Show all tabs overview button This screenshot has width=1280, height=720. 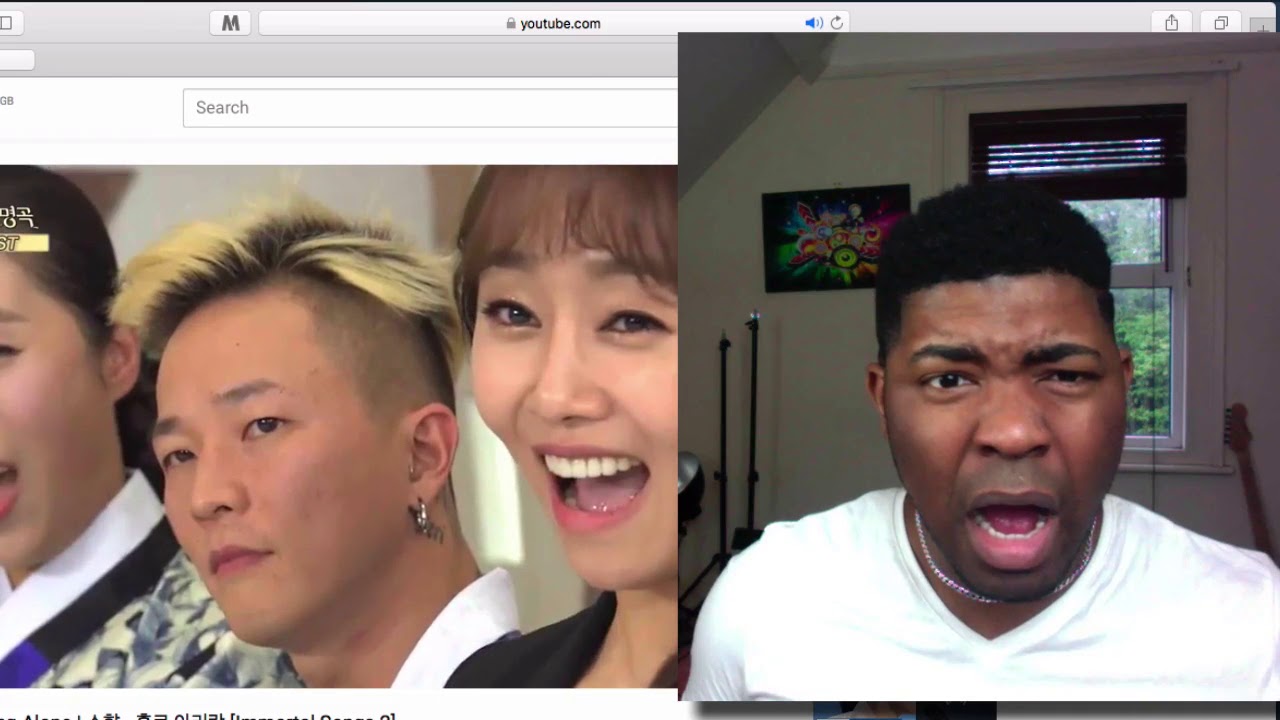[x=1221, y=23]
